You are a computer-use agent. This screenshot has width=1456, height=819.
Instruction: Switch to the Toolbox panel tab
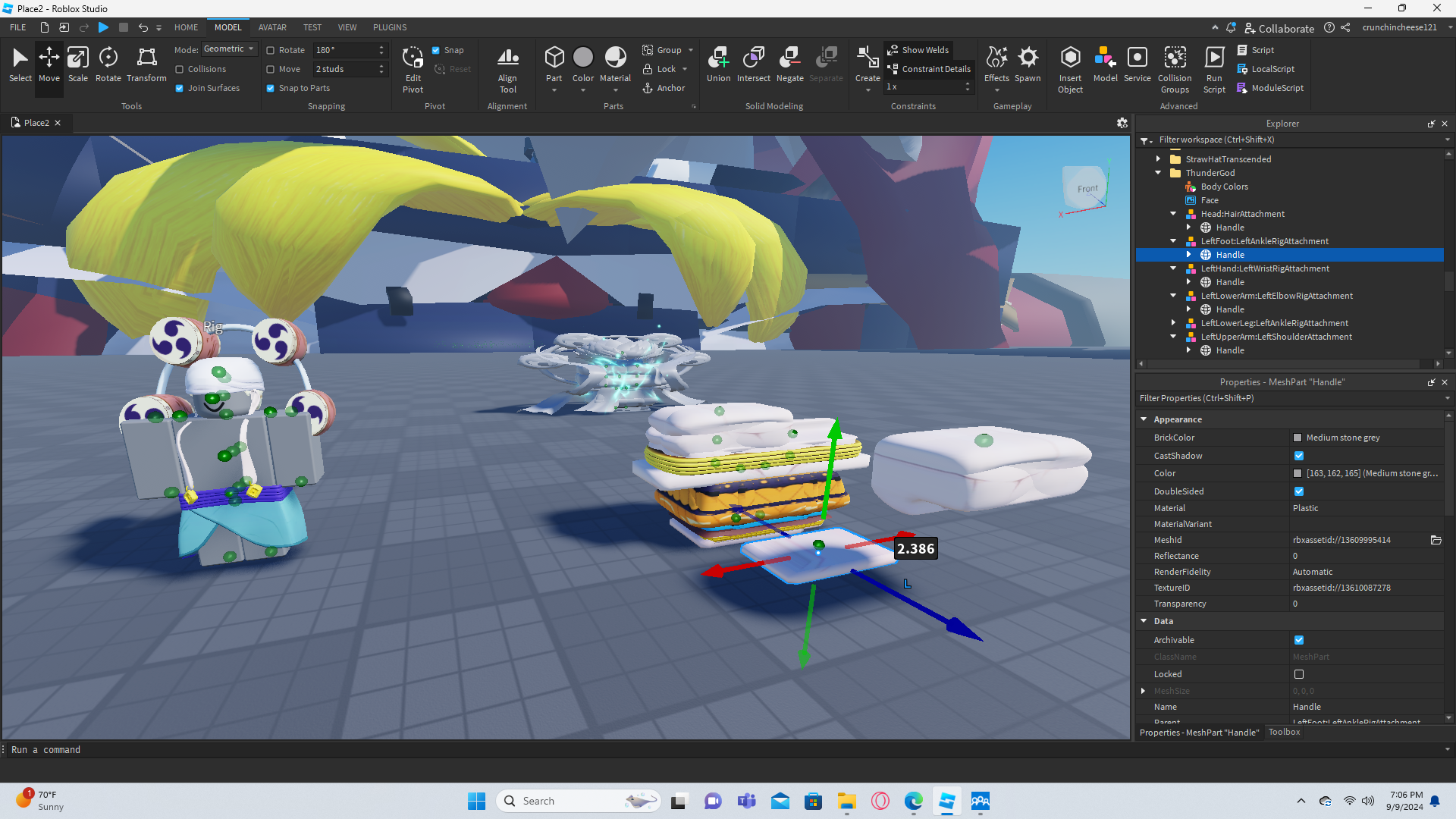tap(1284, 732)
